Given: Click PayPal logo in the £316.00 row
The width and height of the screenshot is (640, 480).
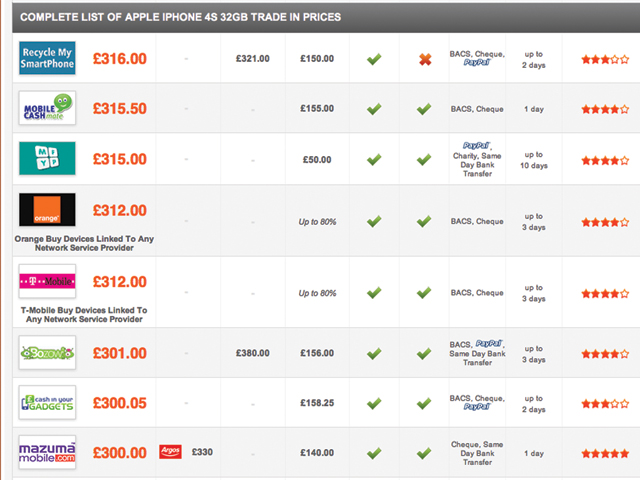Looking at the screenshot, I should pos(477,62).
